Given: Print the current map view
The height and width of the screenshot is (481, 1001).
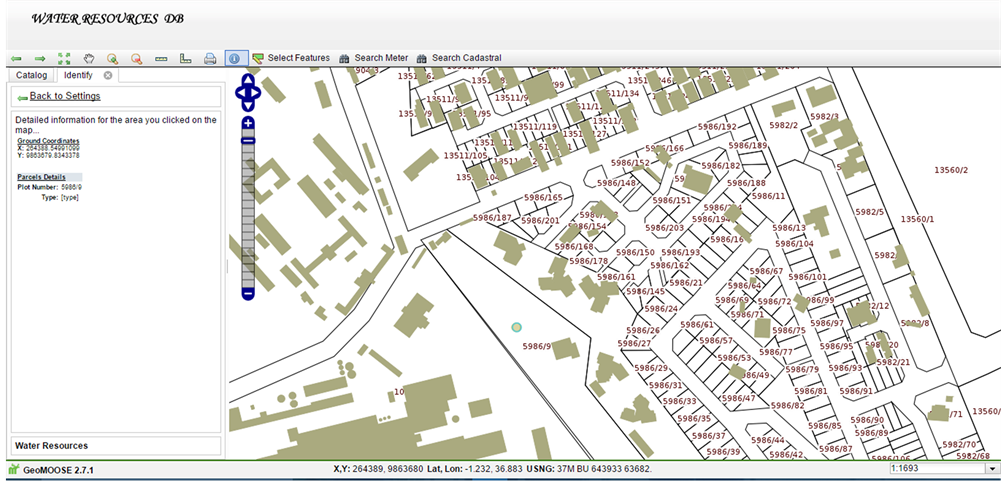Looking at the screenshot, I should click(x=210, y=59).
